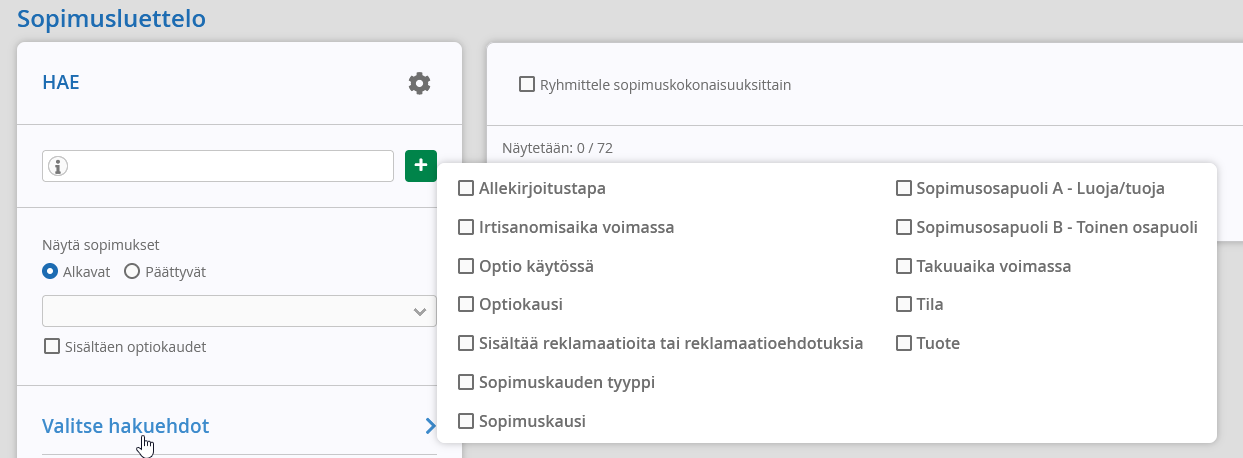
Task: Click the green plus add-filter button
Action: click(421, 166)
